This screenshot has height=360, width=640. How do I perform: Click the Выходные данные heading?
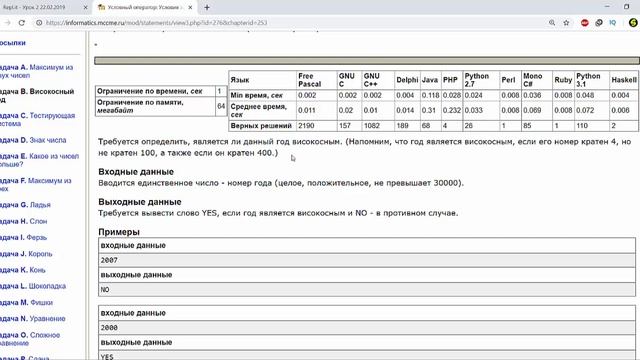(x=140, y=202)
